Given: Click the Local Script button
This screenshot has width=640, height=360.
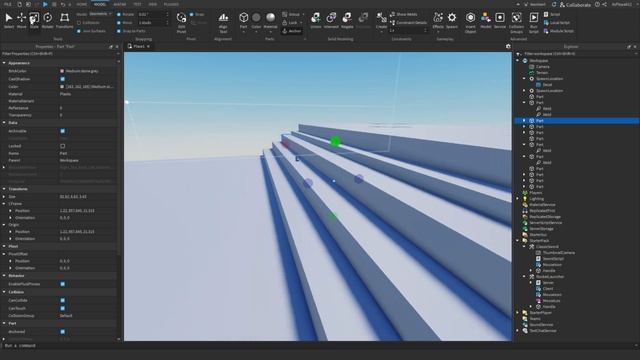Looking at the screenshot, I should point(557,23).
